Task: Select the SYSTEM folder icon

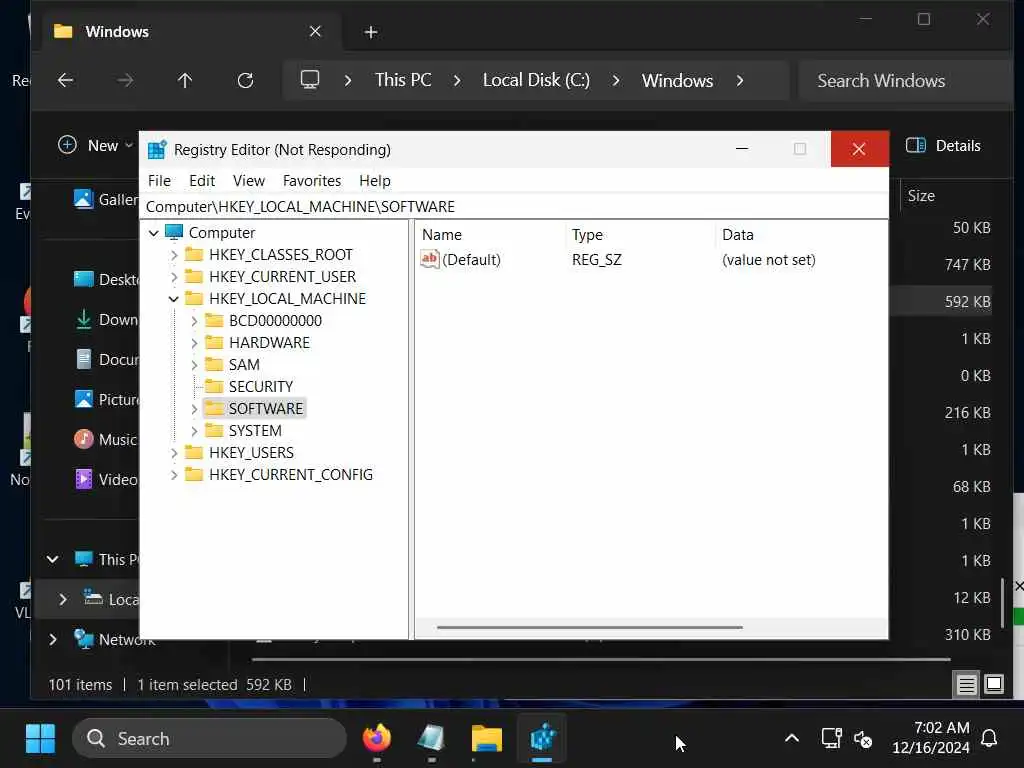Action: (214, 430)
